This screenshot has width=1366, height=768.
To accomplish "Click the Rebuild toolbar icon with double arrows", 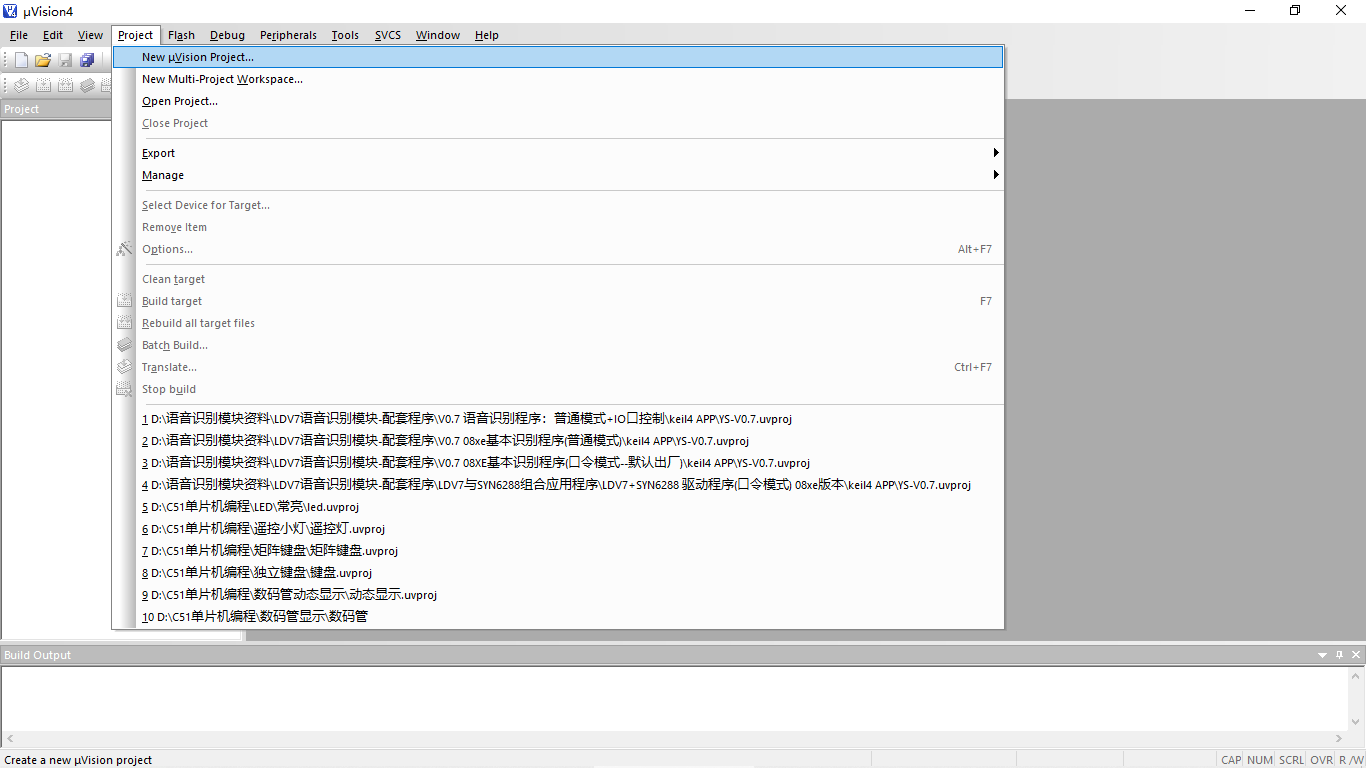I will pos(65,86).
